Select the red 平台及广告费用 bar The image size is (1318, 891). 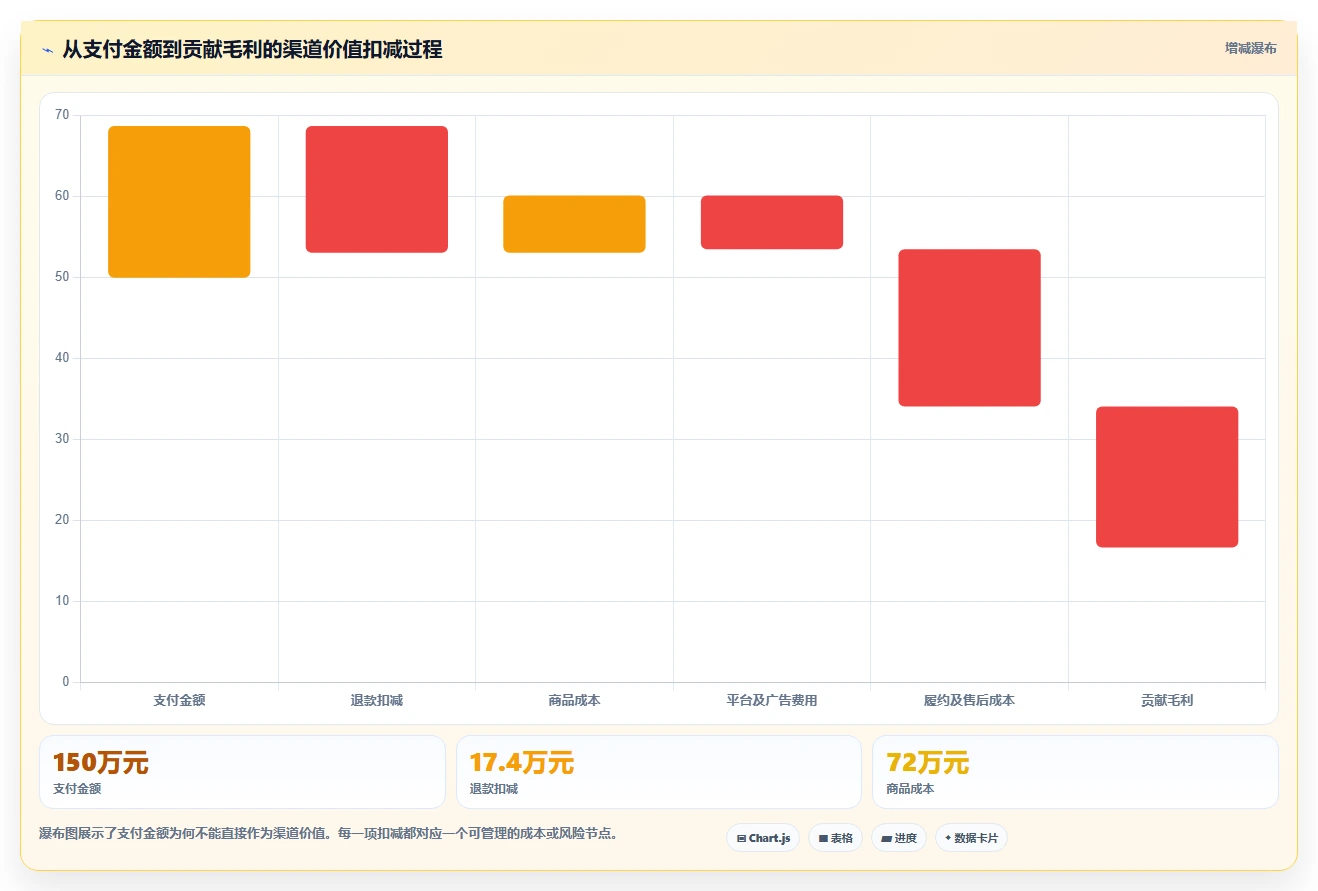click(x=772, y=222)
